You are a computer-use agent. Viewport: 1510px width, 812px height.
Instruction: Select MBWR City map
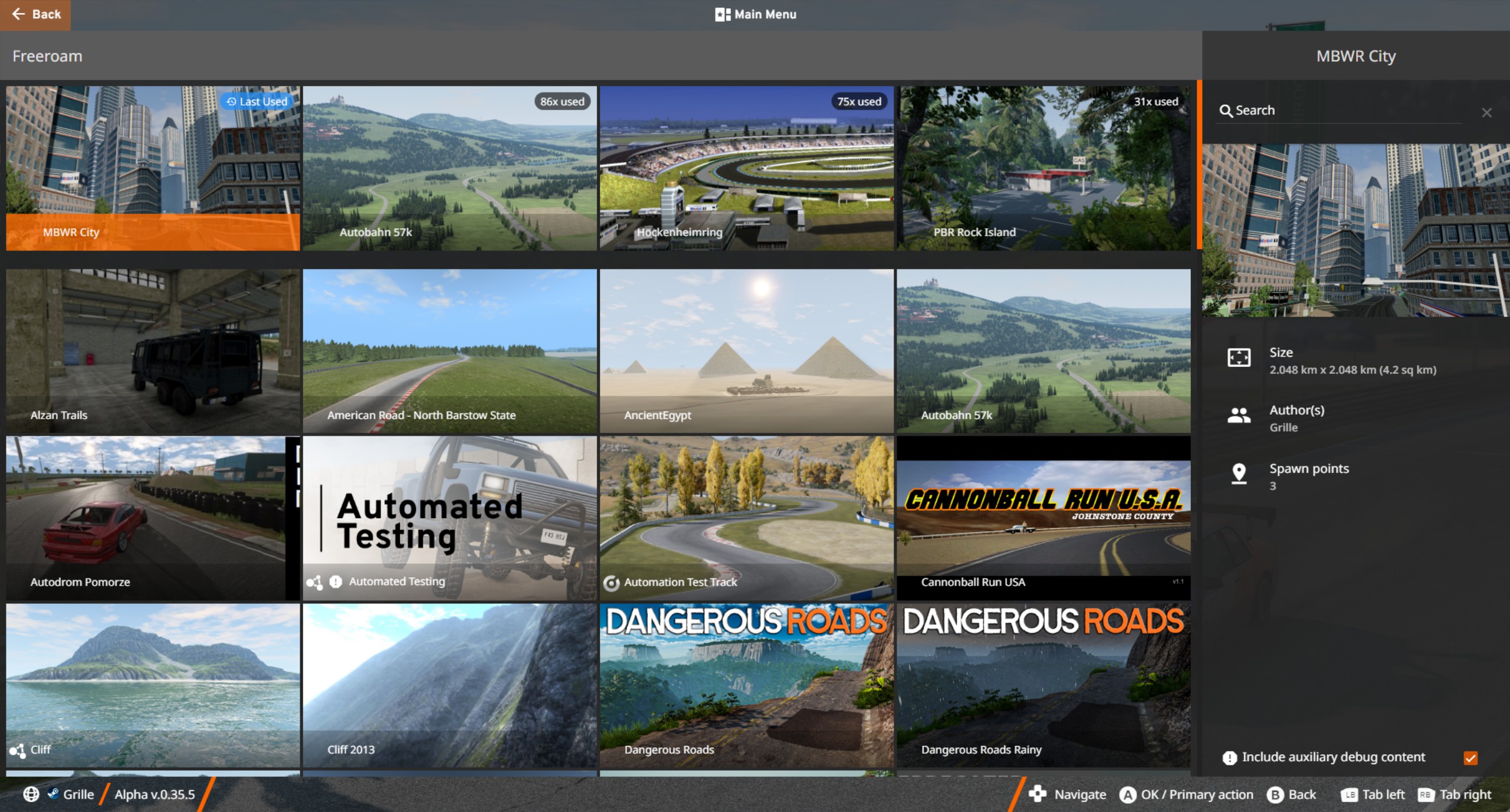153,168
